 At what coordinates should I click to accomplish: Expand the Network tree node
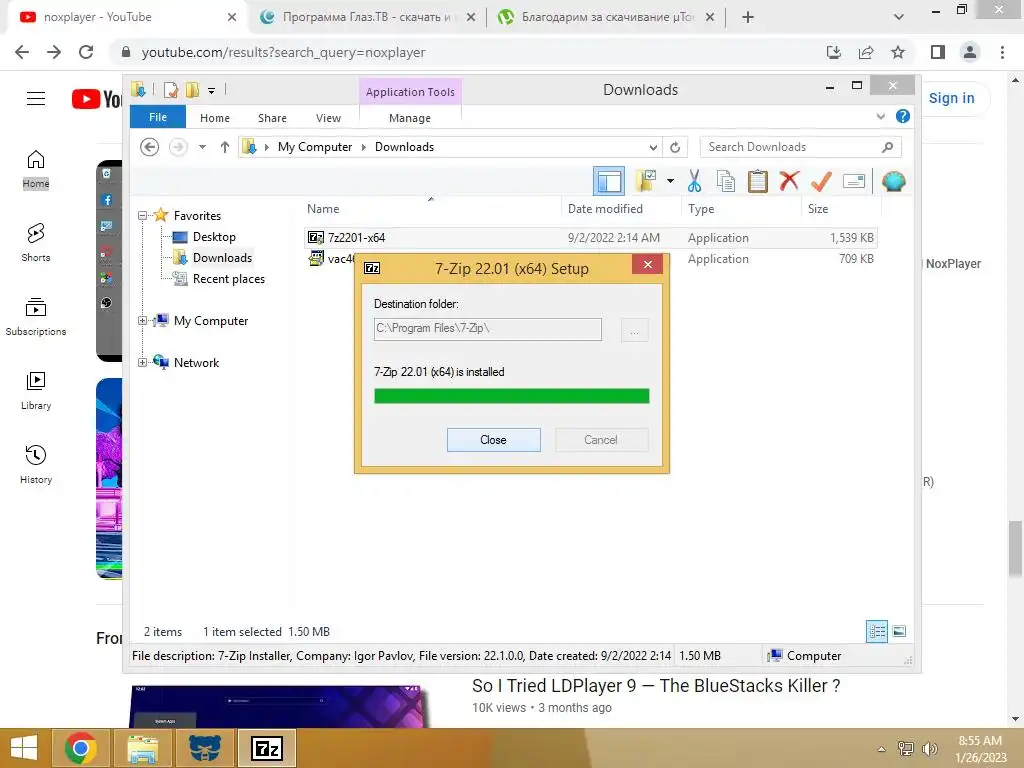tap(142, 362)
